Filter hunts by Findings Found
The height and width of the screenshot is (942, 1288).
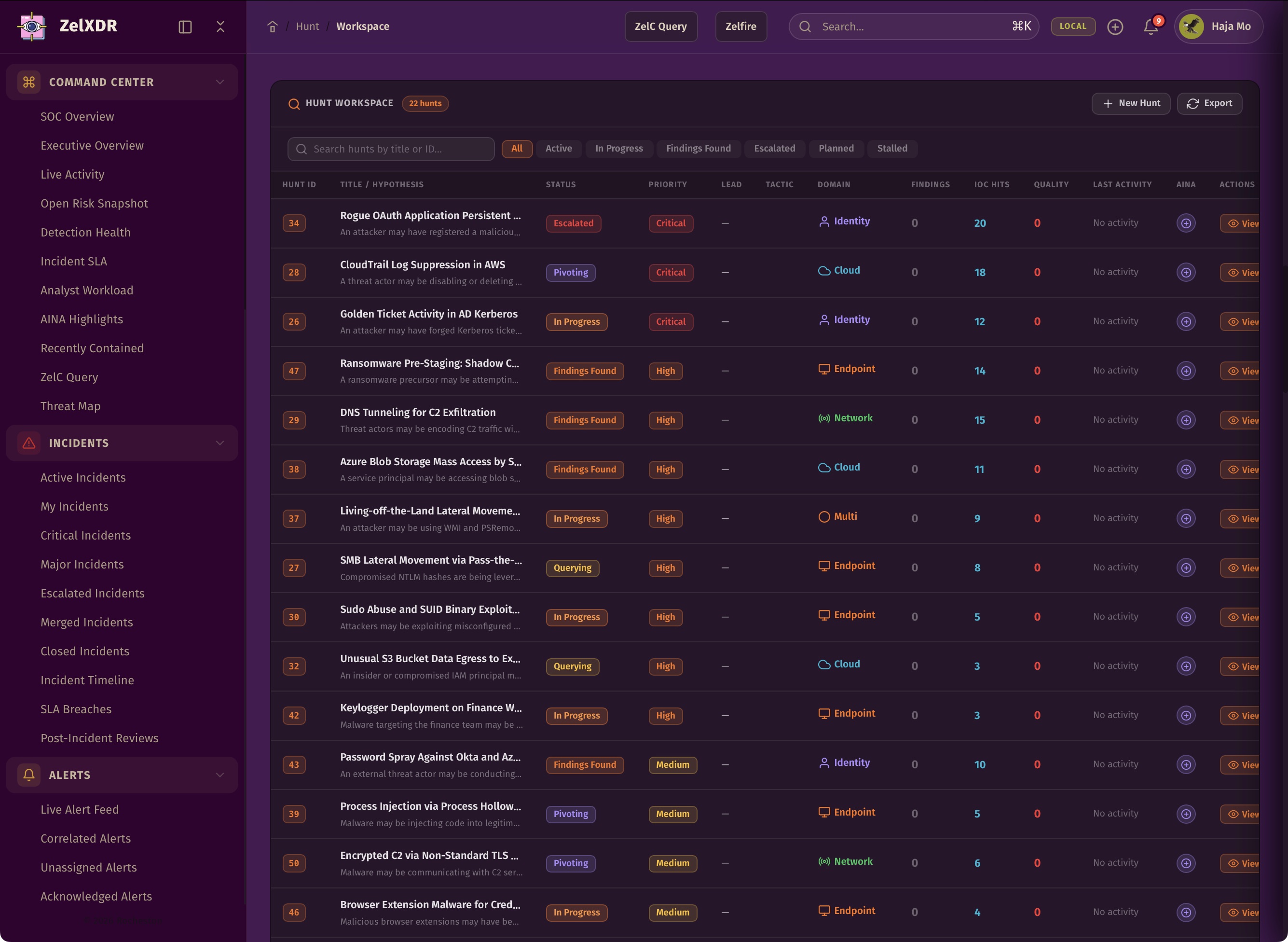698,149
